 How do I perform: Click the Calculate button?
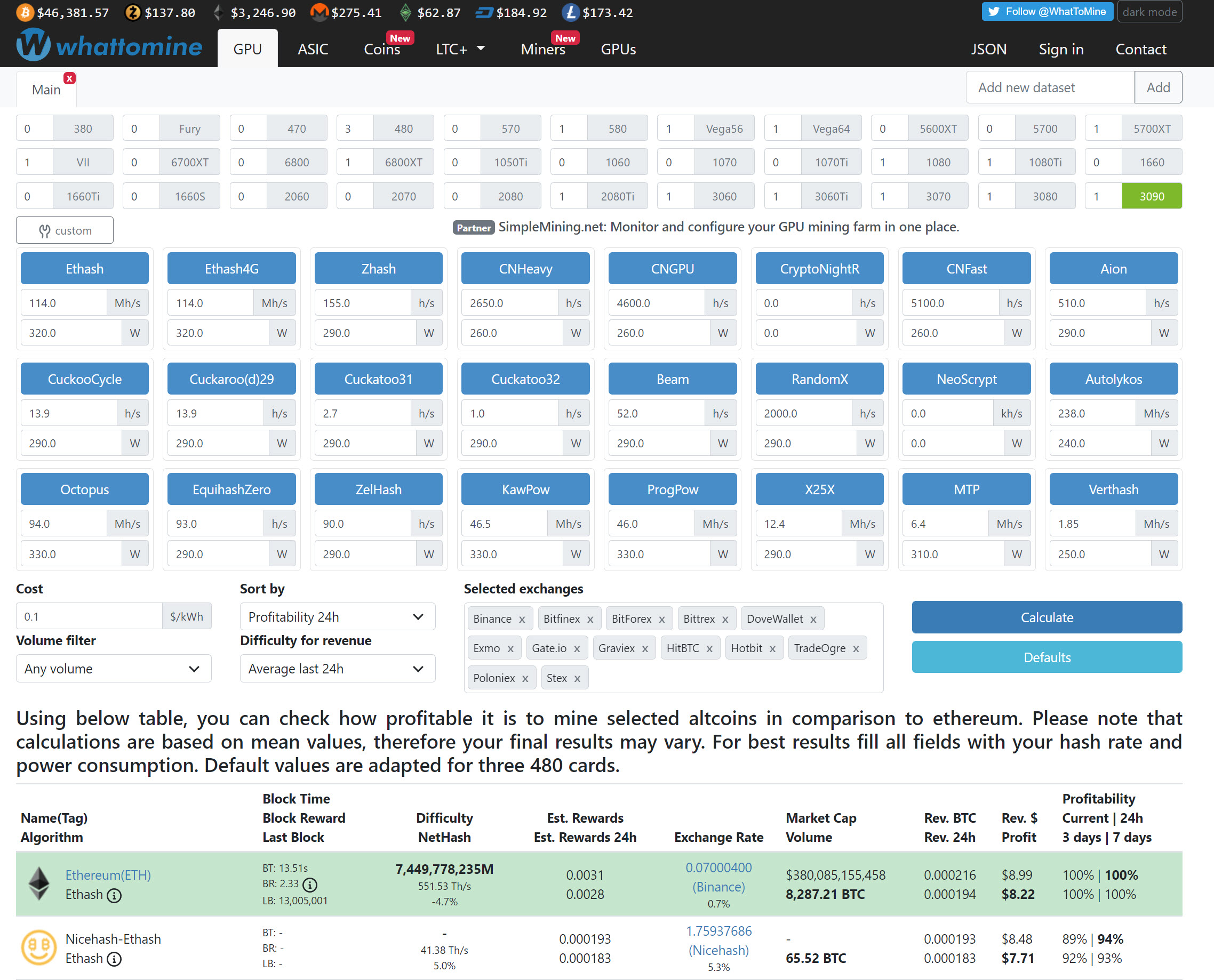pos(1047,617)
